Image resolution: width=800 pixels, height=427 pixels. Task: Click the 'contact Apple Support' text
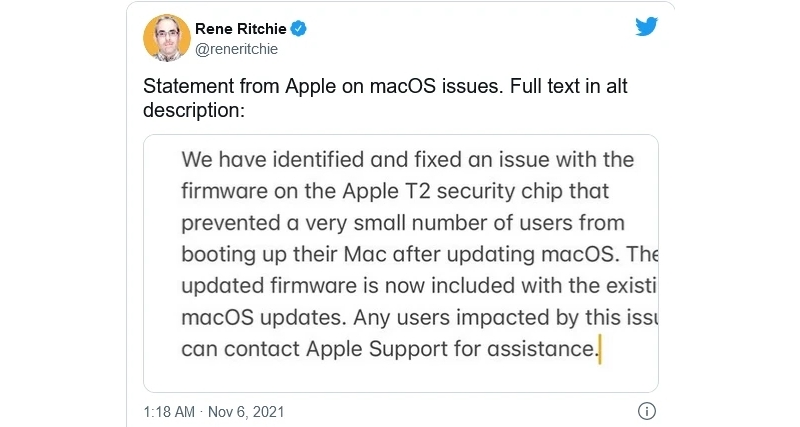336,349
